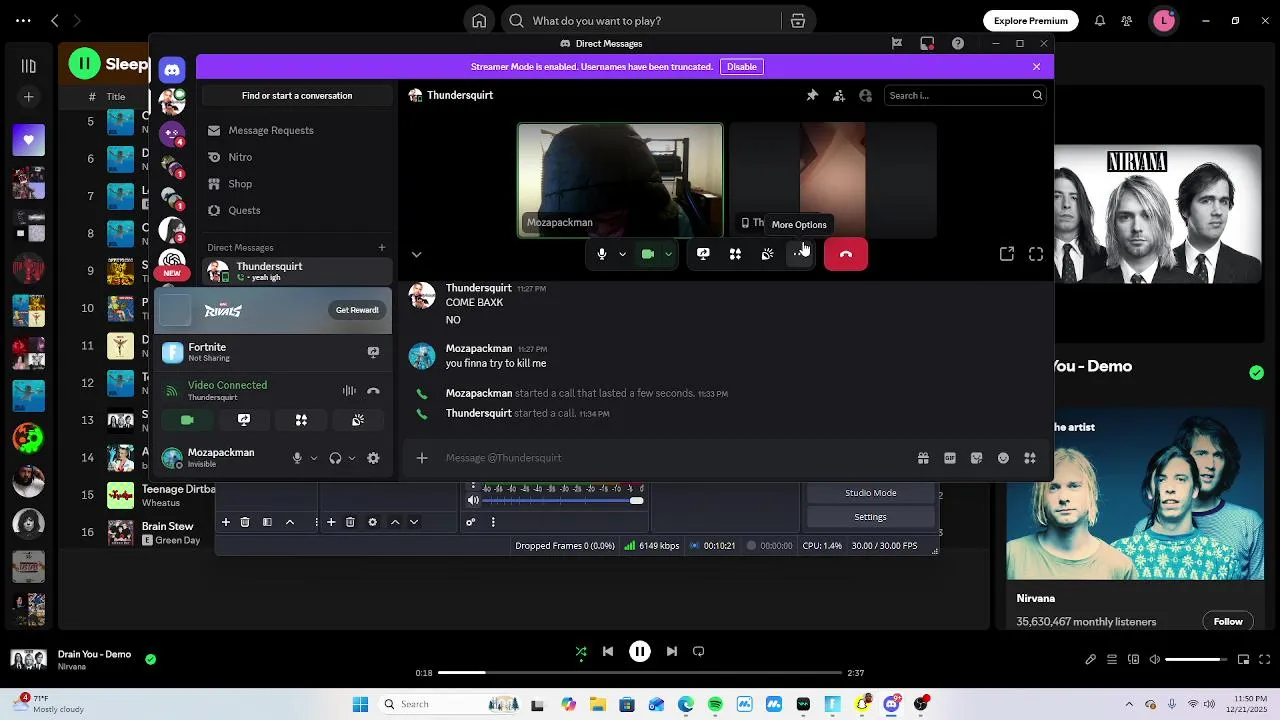Viewport: 1280px width, 720px height.
Task: Open GIF picker in message bar
Action: [950, 458]
